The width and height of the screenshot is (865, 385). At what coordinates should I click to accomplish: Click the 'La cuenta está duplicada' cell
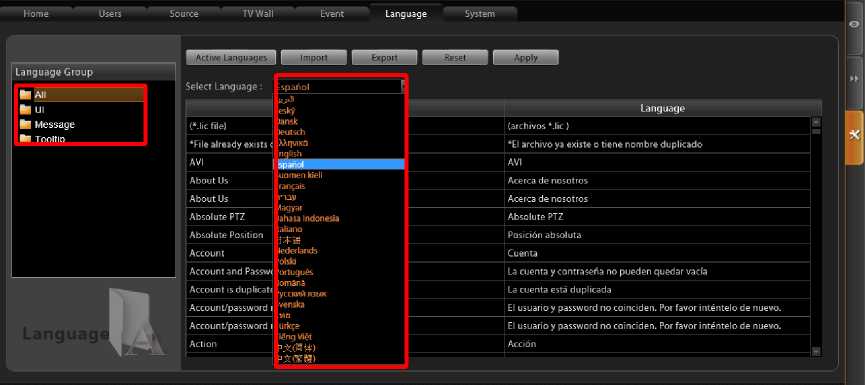tap(657, 290)
